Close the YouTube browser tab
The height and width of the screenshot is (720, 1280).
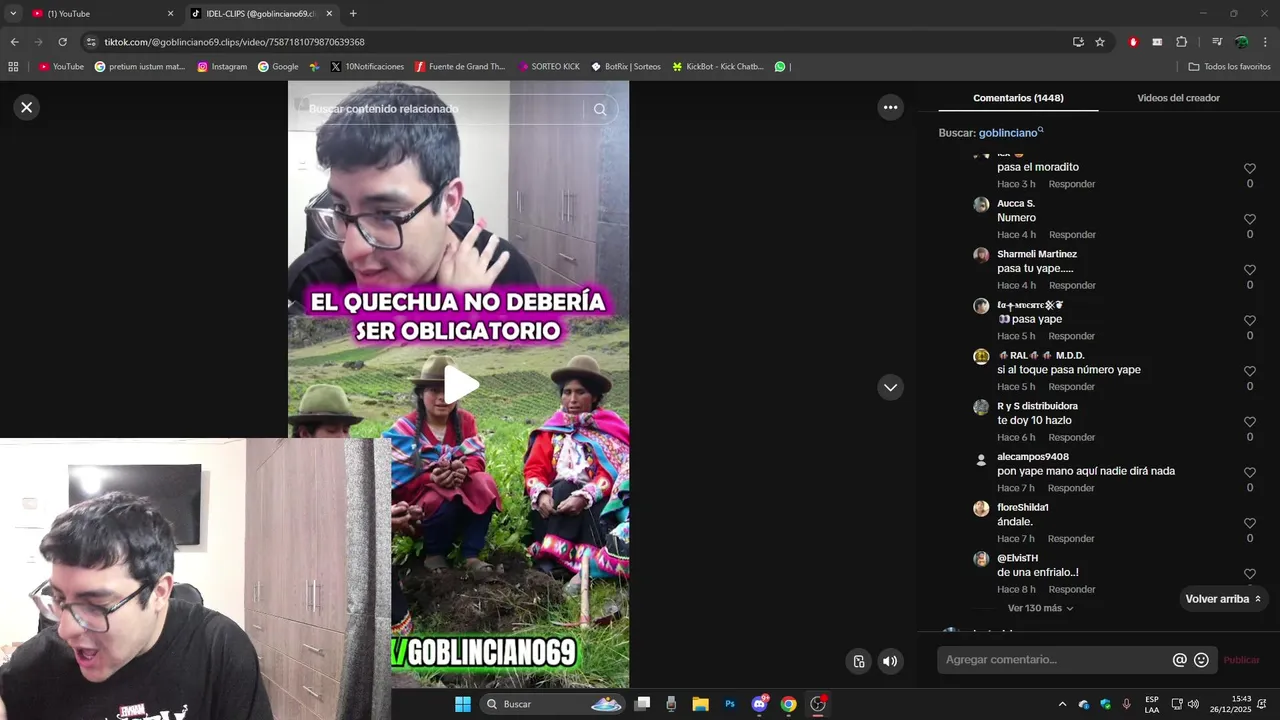[170, 14]
